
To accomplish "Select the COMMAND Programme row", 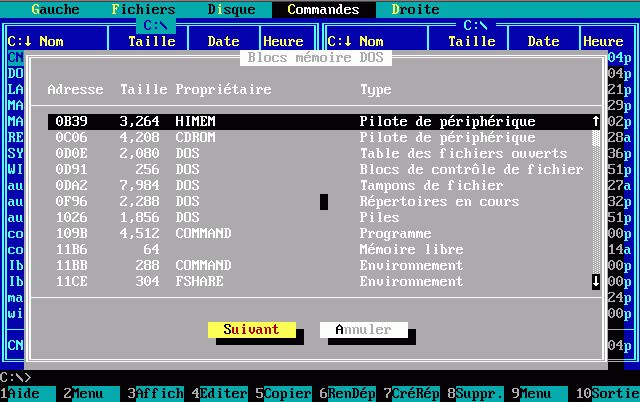I will click(x=318, y=233).
